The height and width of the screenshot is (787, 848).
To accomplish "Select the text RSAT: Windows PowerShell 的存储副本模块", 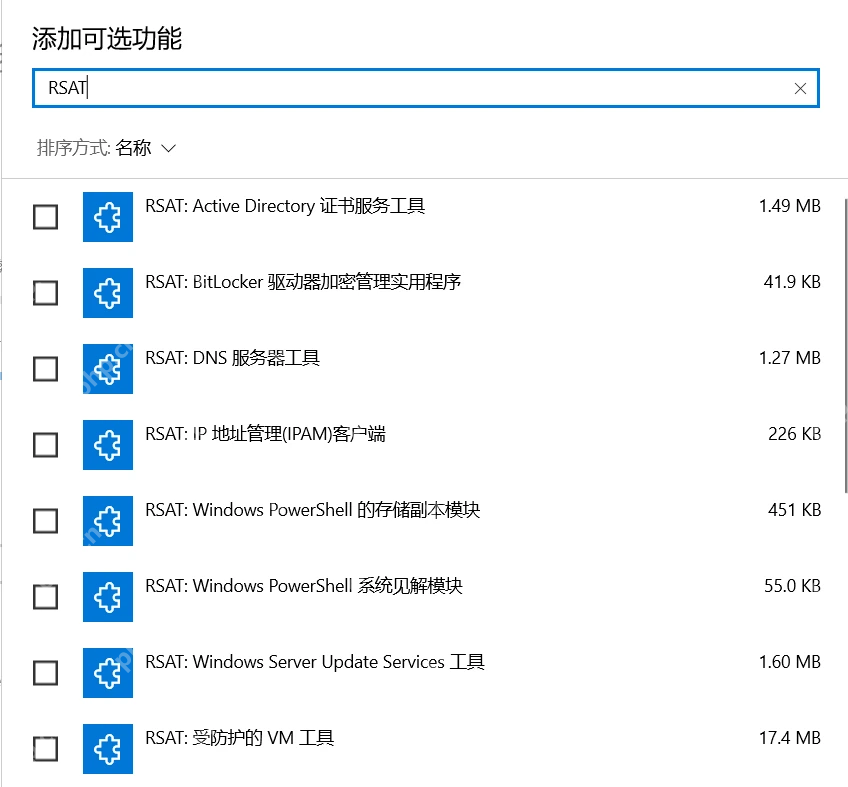I will [x=313, y=510].
